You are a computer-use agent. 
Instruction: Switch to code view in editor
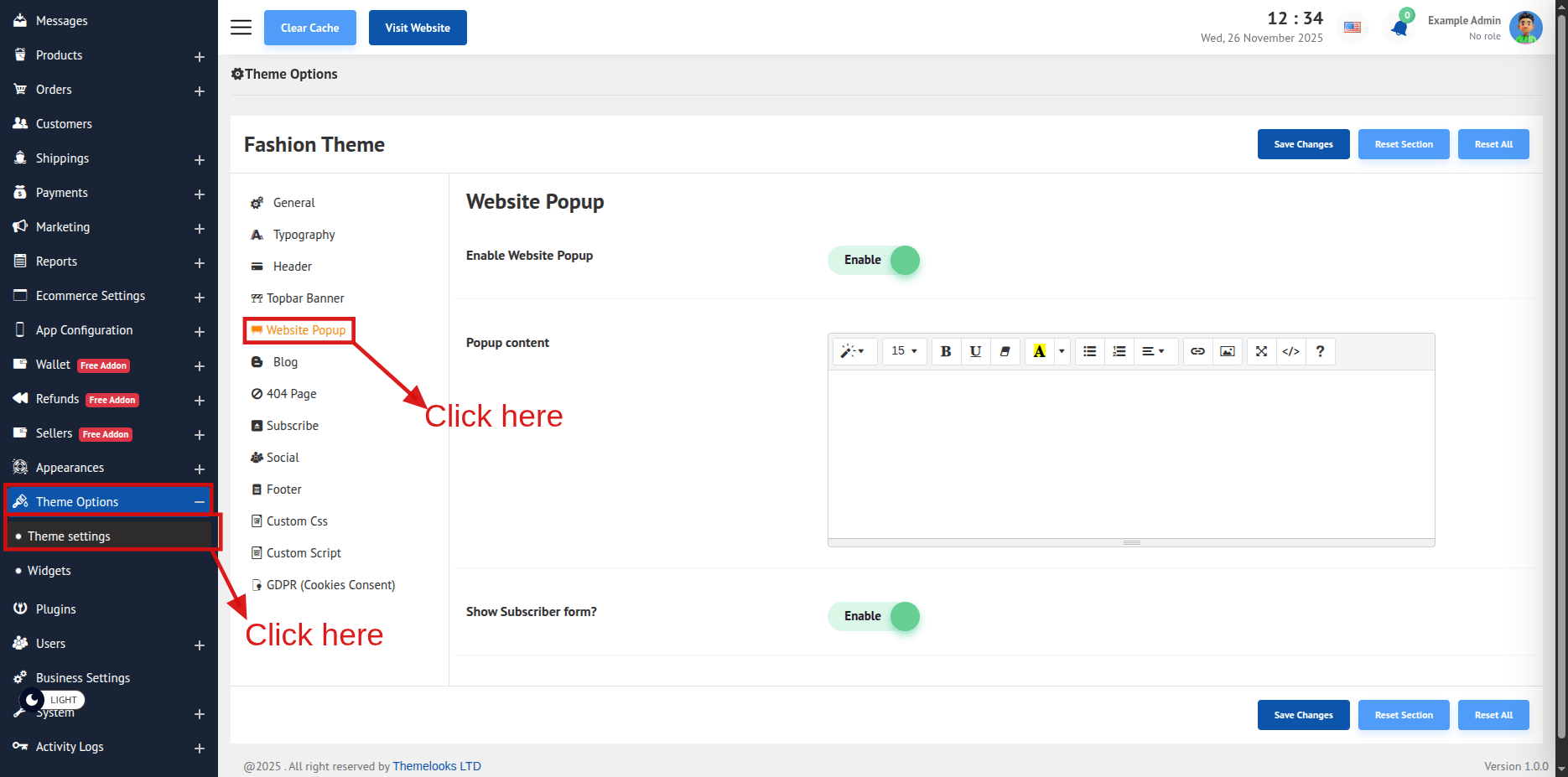pyautogui.click(x=1290, y=351)
